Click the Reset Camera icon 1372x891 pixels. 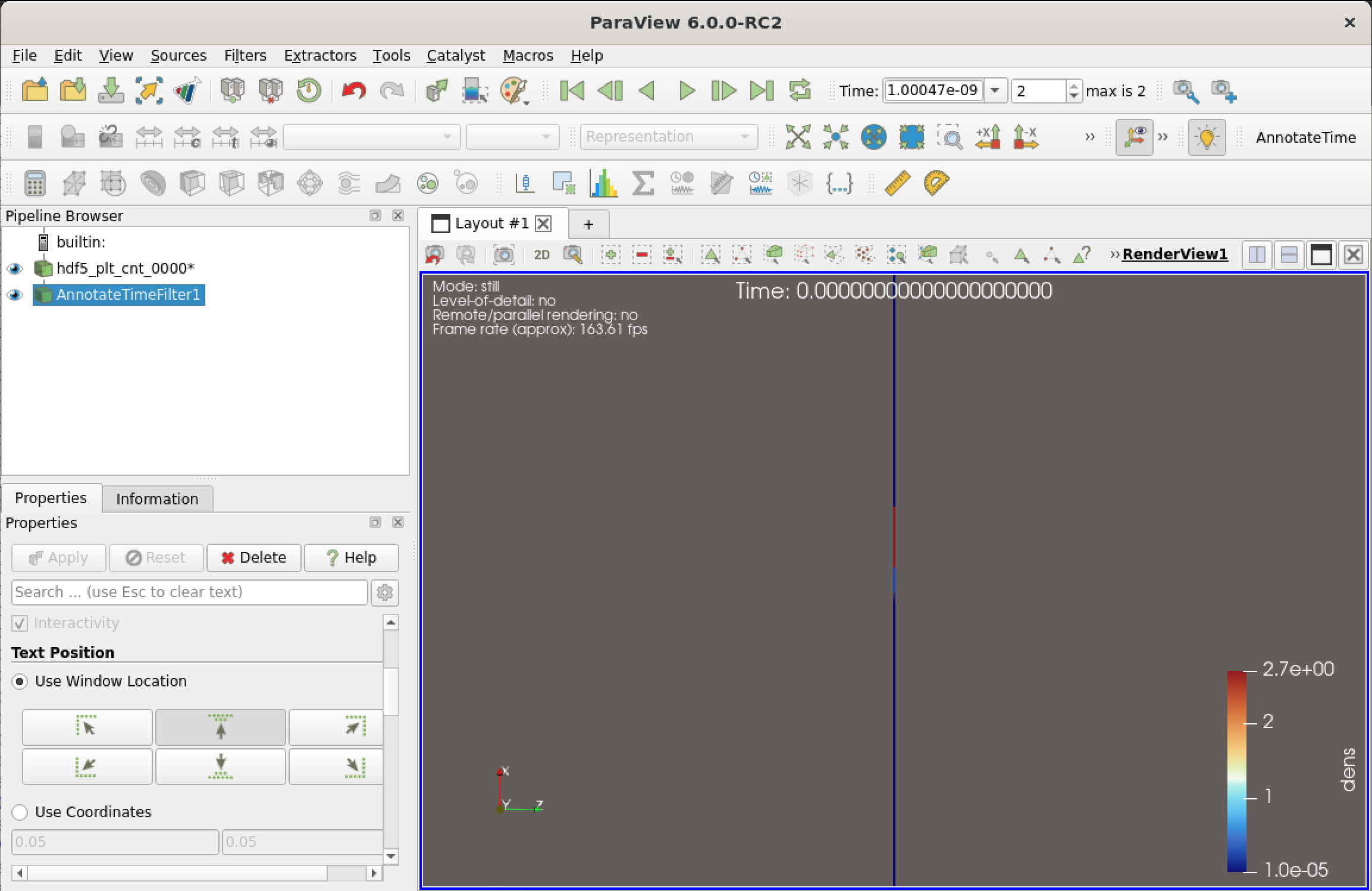pos(798,137)
